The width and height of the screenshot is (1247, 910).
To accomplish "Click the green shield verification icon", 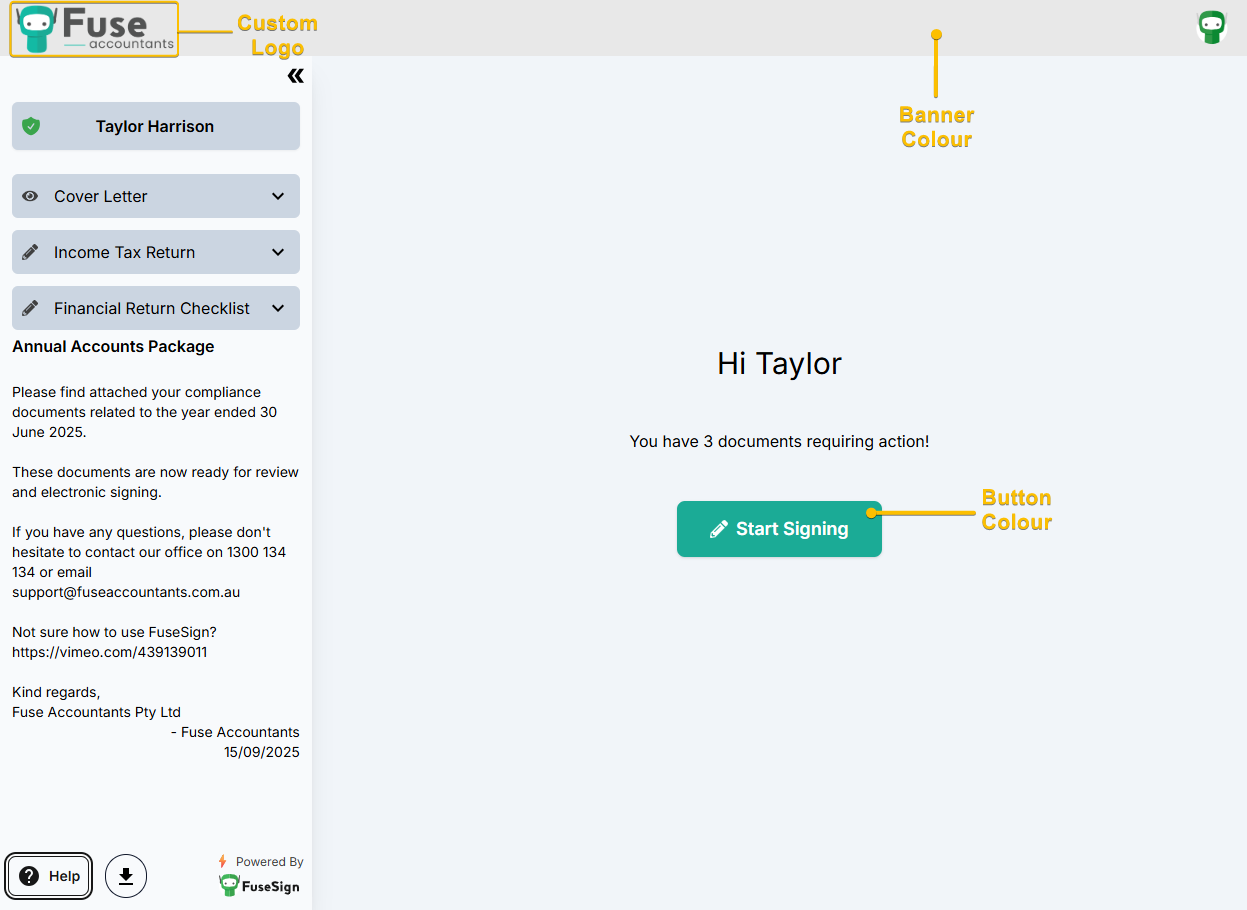I will (31, 126).
